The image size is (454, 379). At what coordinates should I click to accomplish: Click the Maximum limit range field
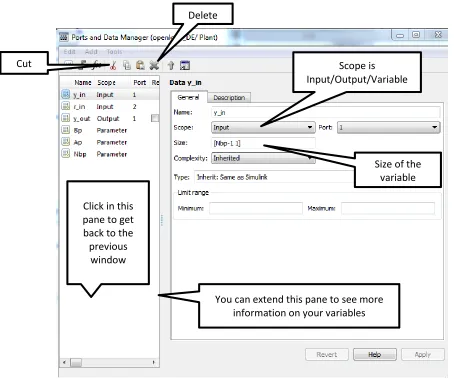(x=388, y=208)
